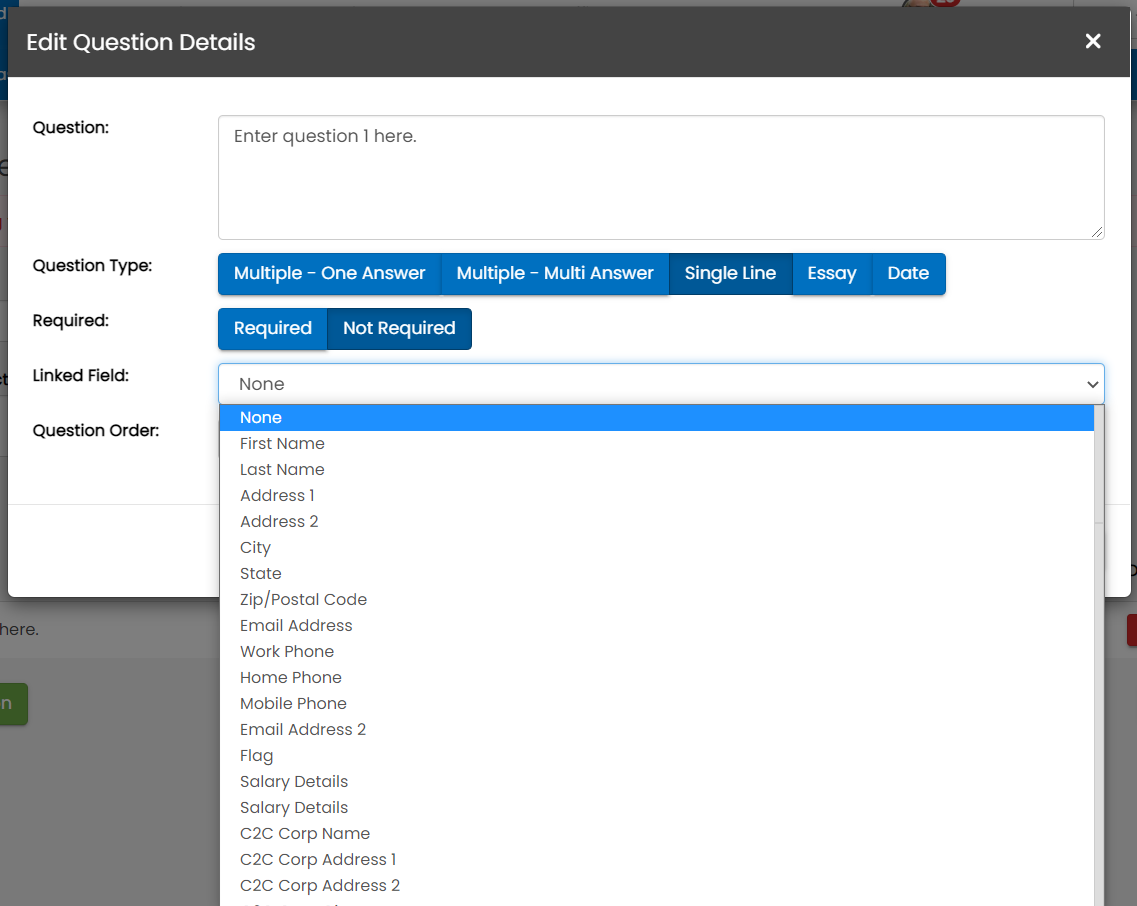Pick First Name from the dropdown list

(x=282, y=444)
